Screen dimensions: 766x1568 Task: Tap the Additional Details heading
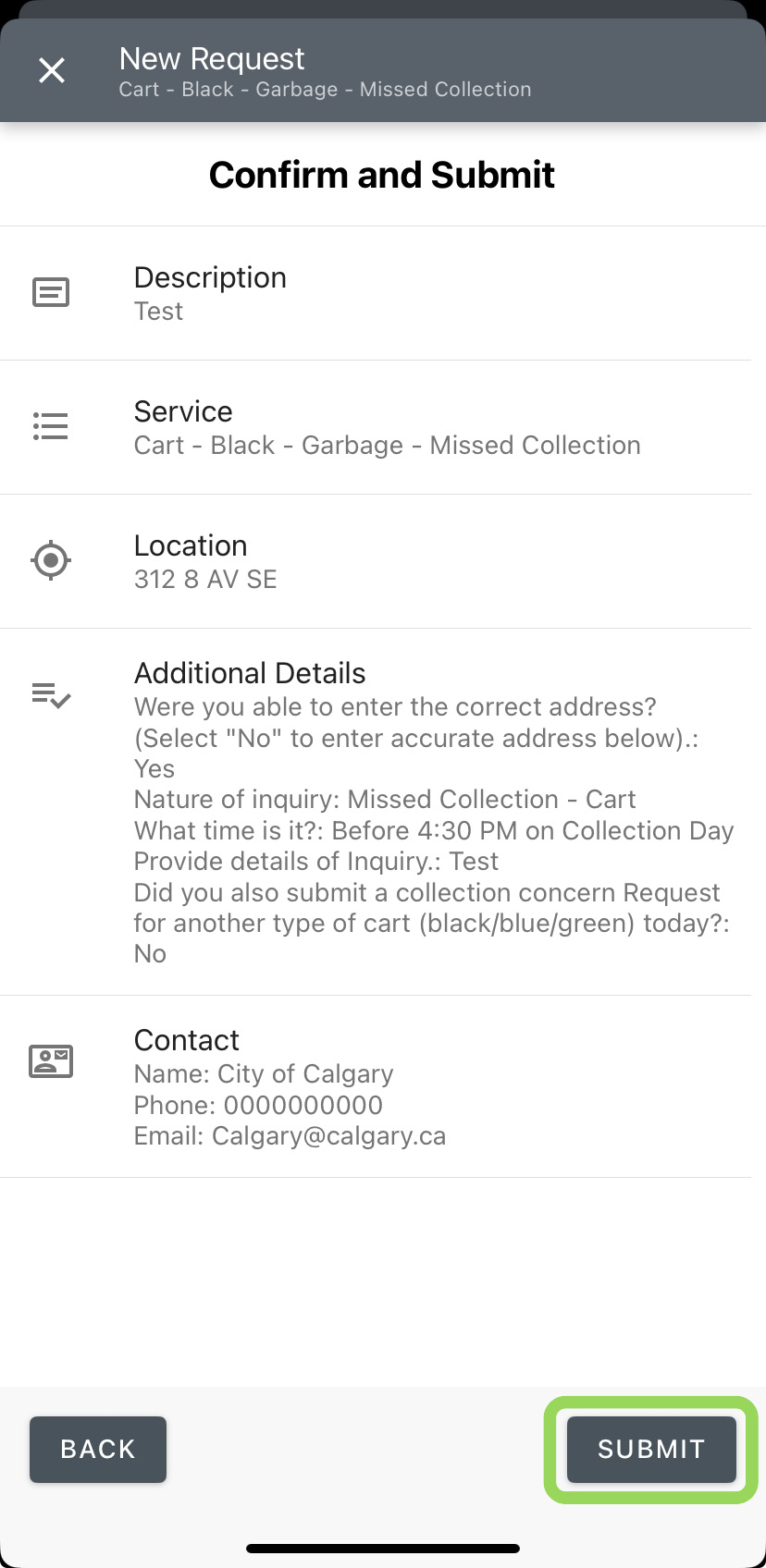click(250, 673)
